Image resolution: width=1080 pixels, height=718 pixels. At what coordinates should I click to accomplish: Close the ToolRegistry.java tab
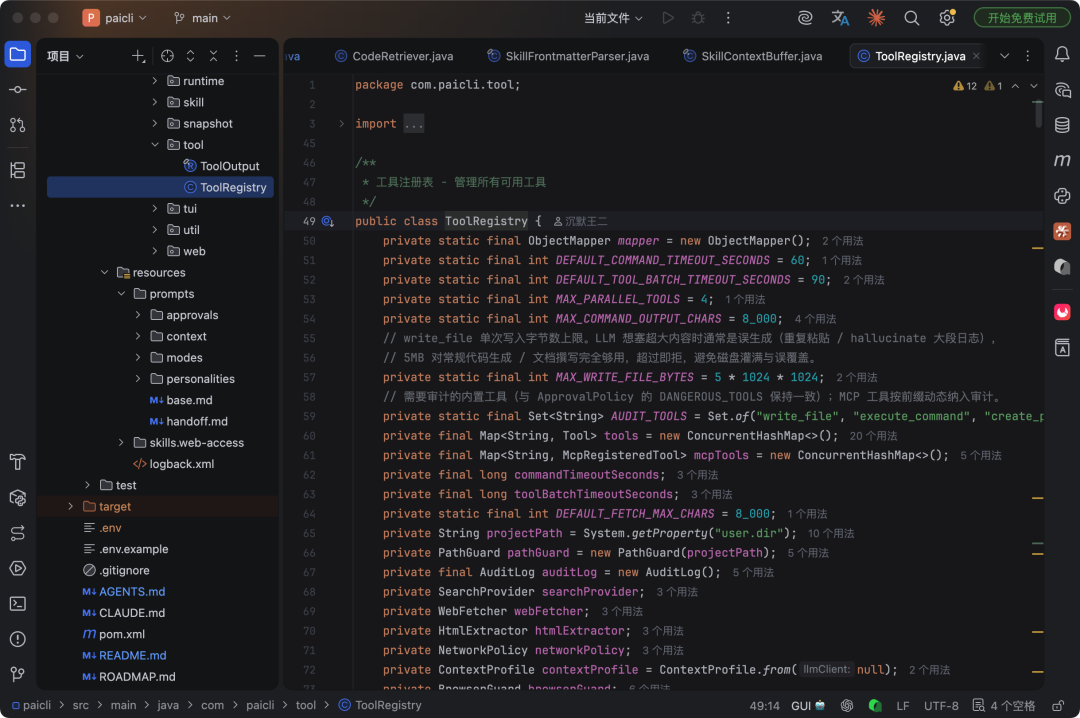(x=976, y=56)
